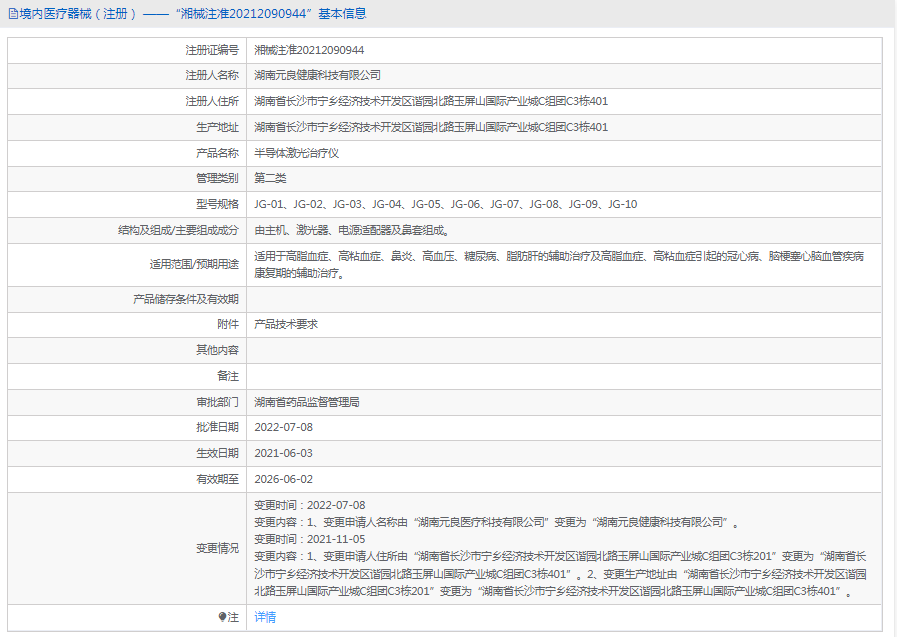
Task: Select the registration number value 湘械注准20212090944
Action: click(309, 50)
